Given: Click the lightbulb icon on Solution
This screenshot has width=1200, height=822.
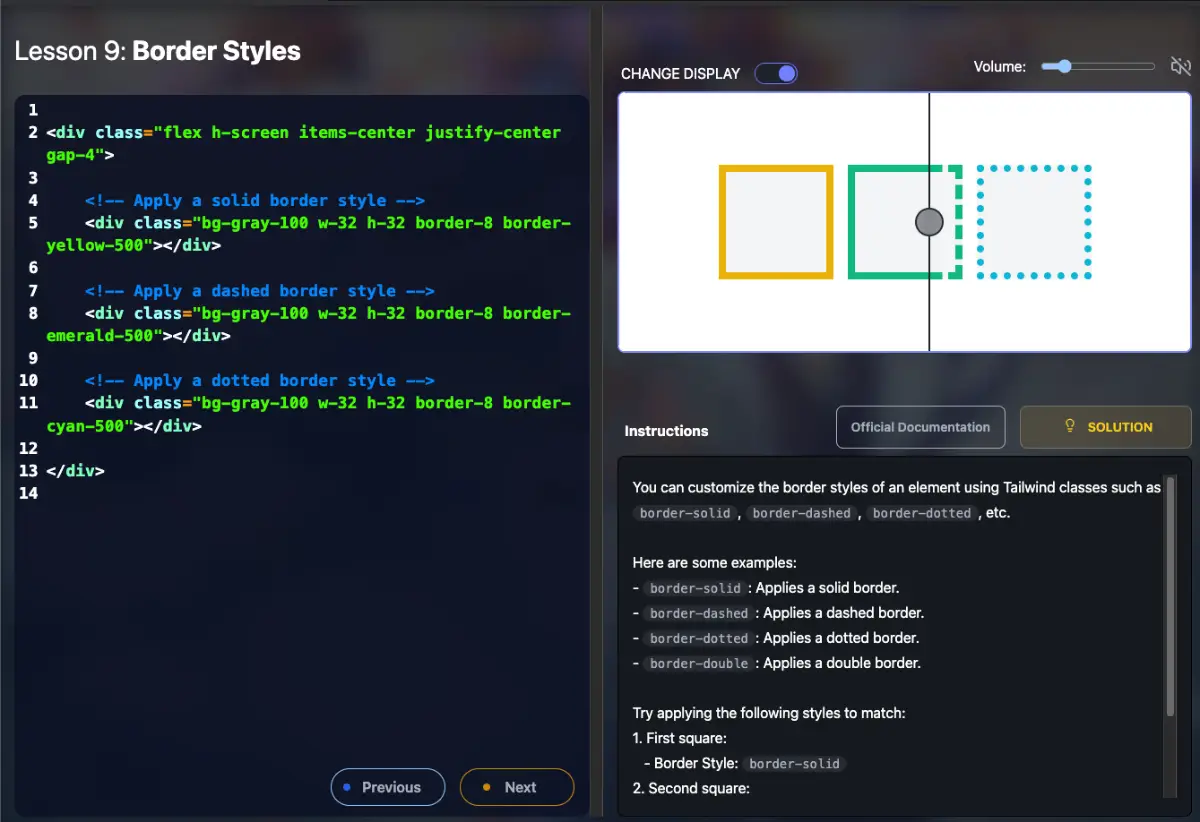Looking at the screenshot, I should pos(1069,427).
